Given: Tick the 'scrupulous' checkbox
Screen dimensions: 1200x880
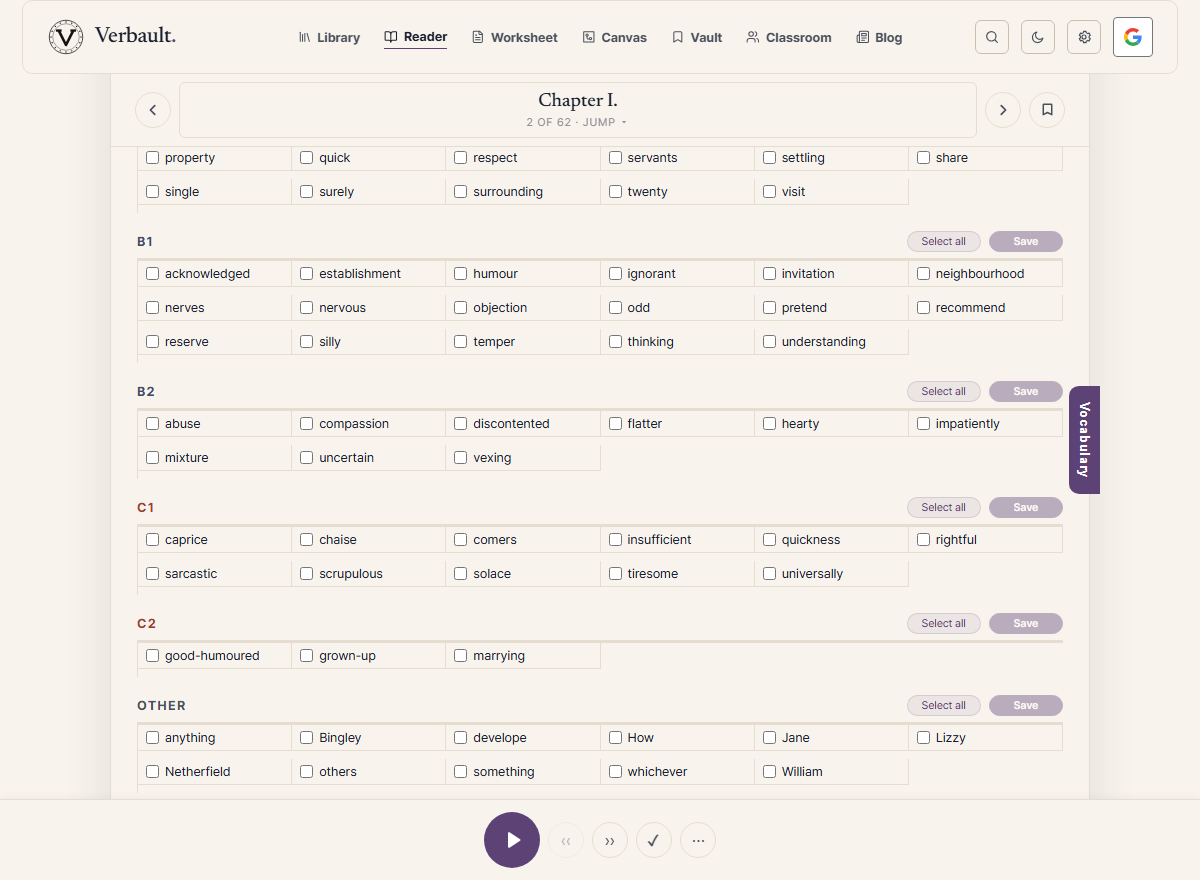Looking at the screenshot, I should [x=307, y=573].
